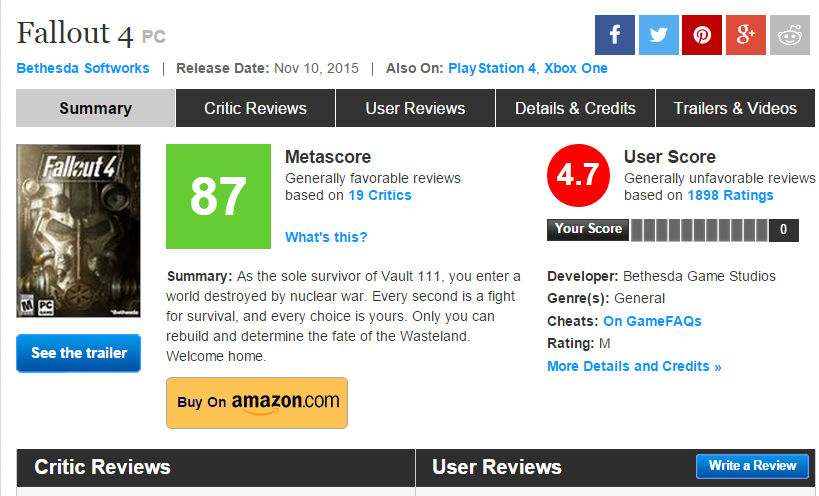Image resolution: width=819 pixels, height=496 pixels.
Task: Switch to the User Reviews tab
Action: click(x=415, y=108)
